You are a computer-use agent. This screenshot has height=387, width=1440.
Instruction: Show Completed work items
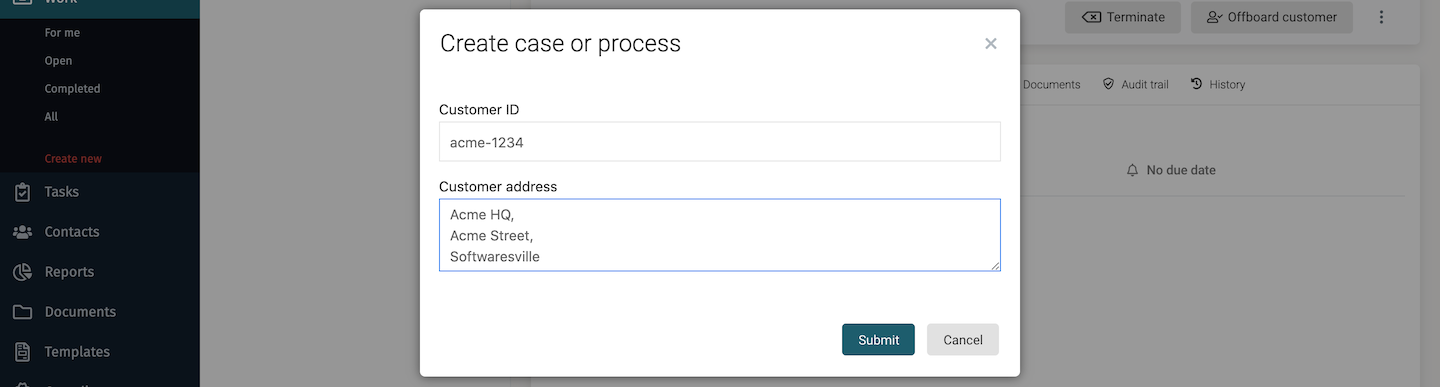[x=72, y=89]
